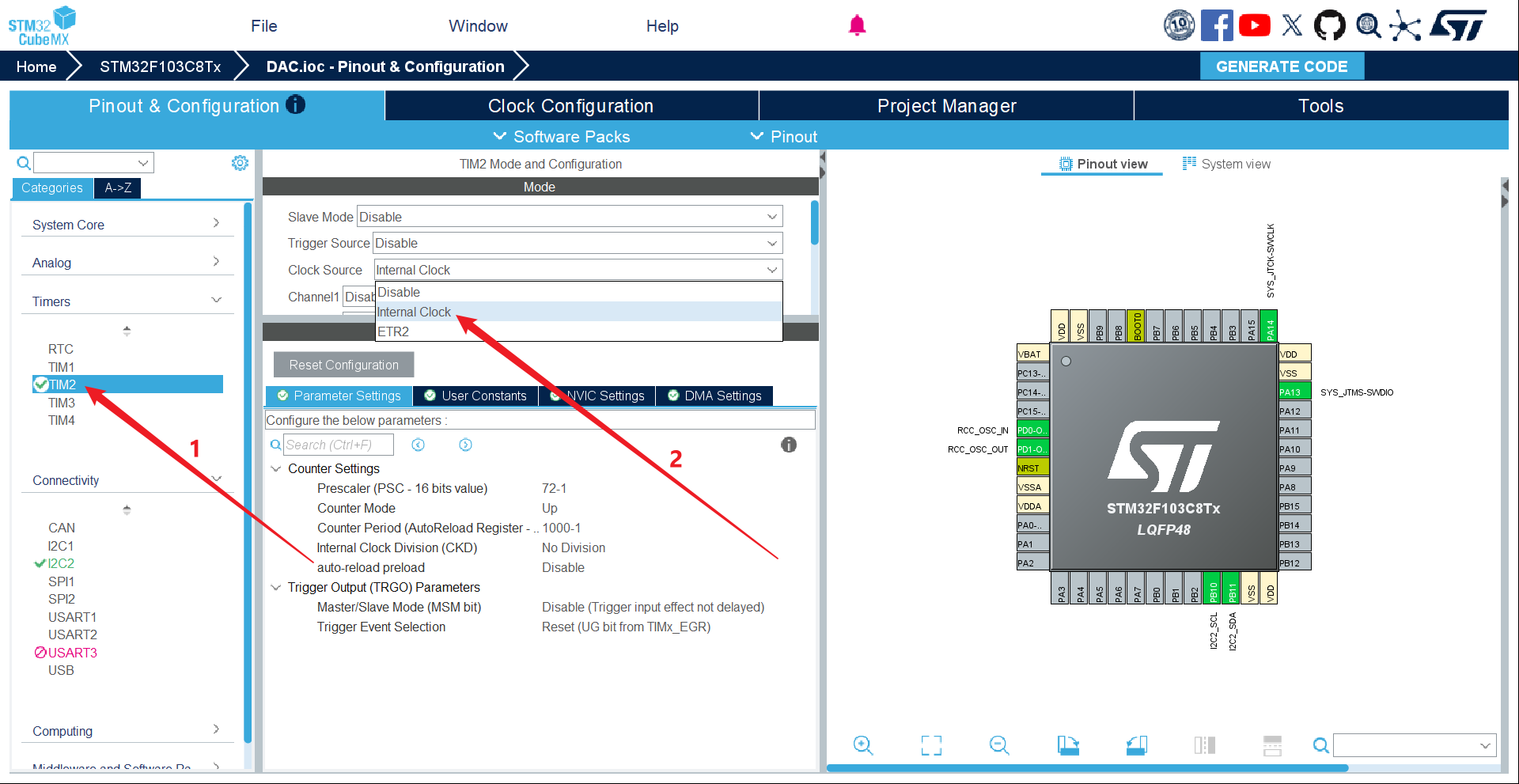Viewport: 1519px width, 784px height.
Task: Select ETR2 from the Clock Source list
Action: [578, 331]
